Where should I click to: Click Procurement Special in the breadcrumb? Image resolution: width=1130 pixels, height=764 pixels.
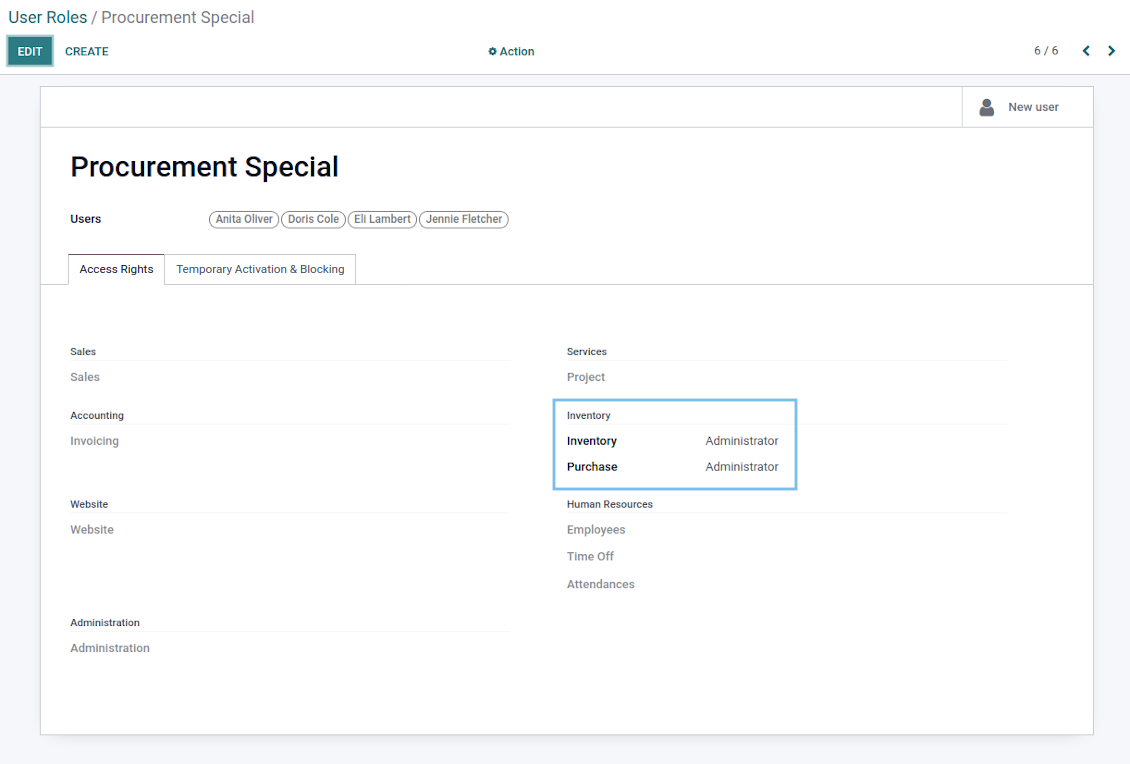(x=177, y=17)
